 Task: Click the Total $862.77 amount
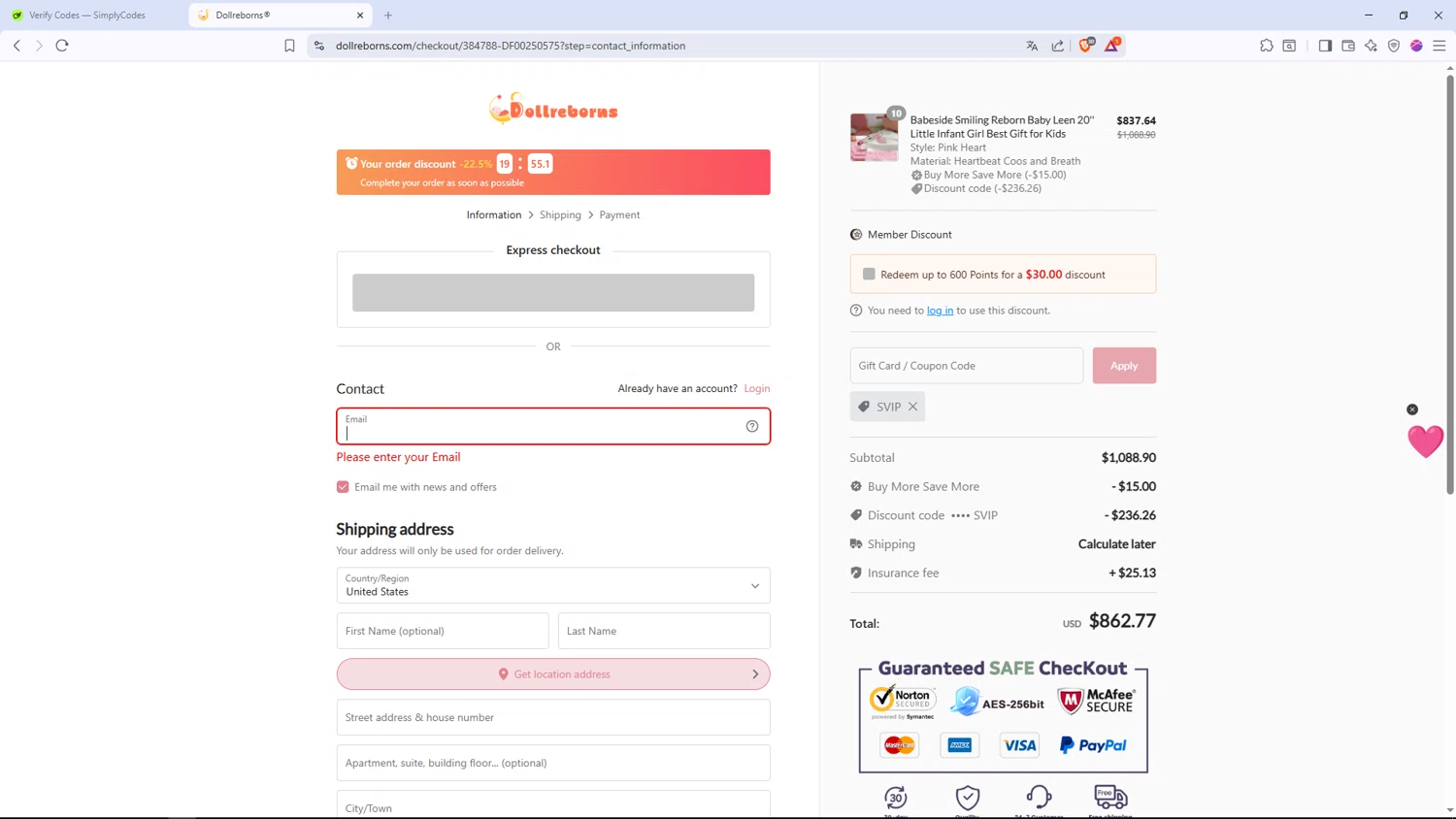[1122, 621]
